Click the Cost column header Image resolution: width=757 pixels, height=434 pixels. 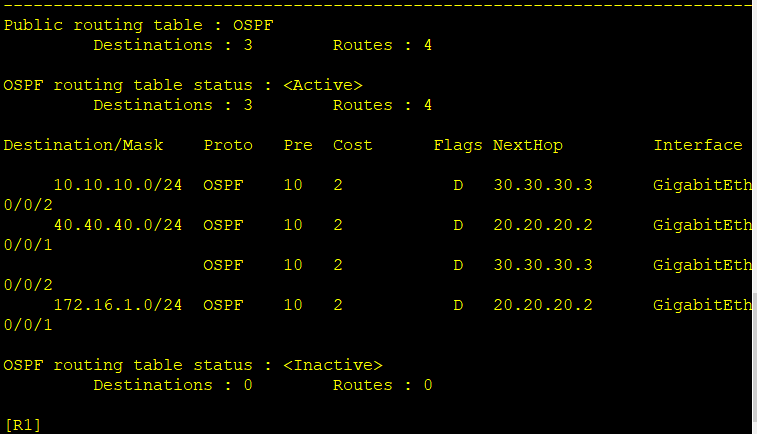[352, 145]
